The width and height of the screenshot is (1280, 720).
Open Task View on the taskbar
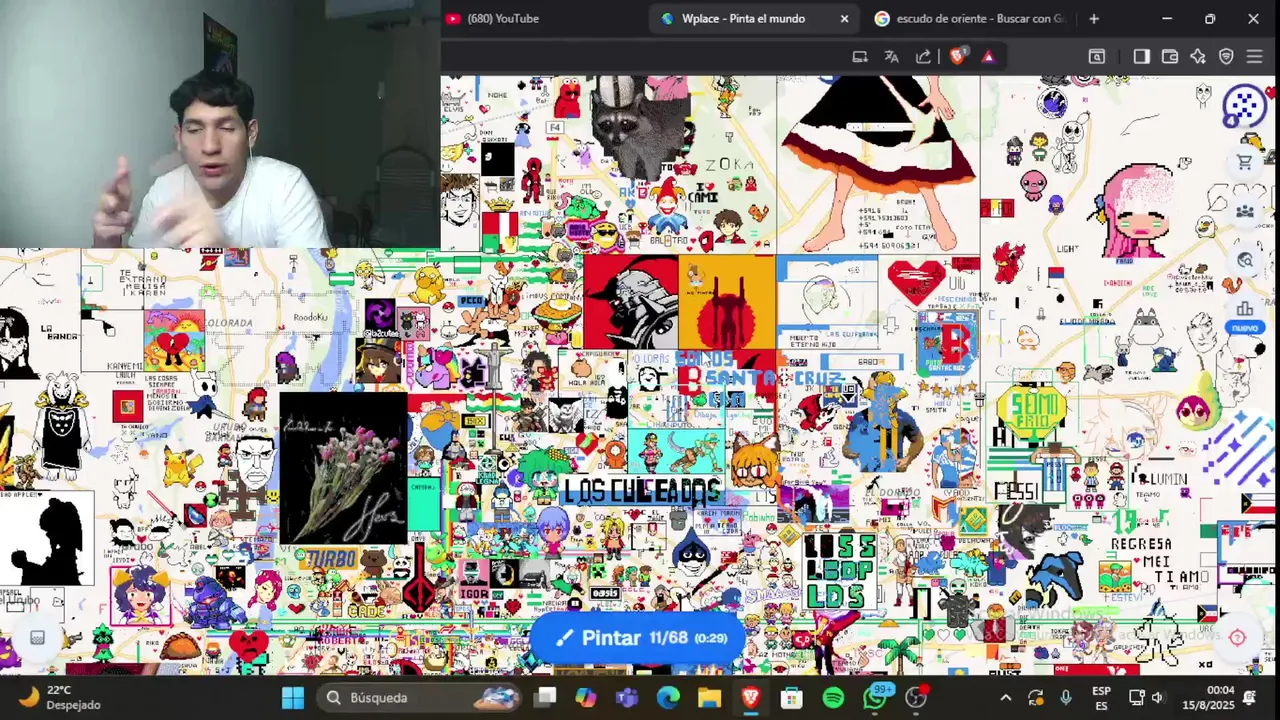tap(545, 697)
